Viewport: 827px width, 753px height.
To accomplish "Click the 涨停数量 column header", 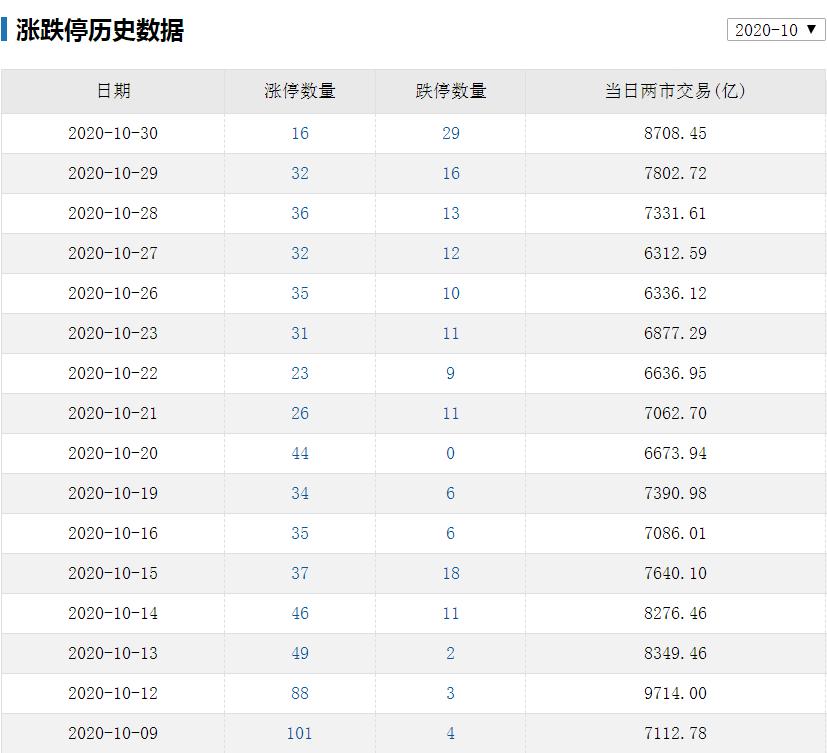I will (x=299, y=91).
